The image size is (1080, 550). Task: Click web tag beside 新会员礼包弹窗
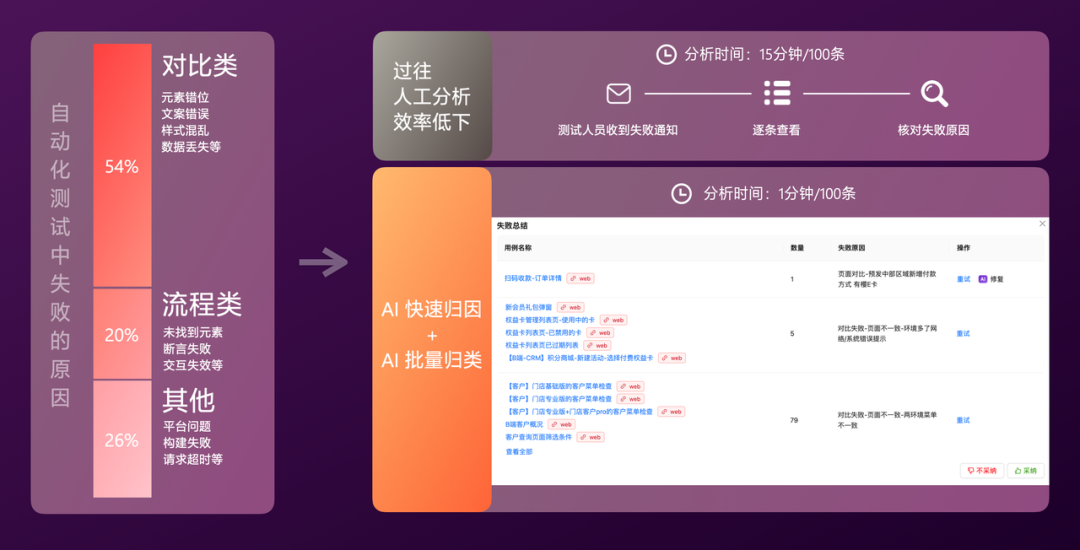coord(571,307)
